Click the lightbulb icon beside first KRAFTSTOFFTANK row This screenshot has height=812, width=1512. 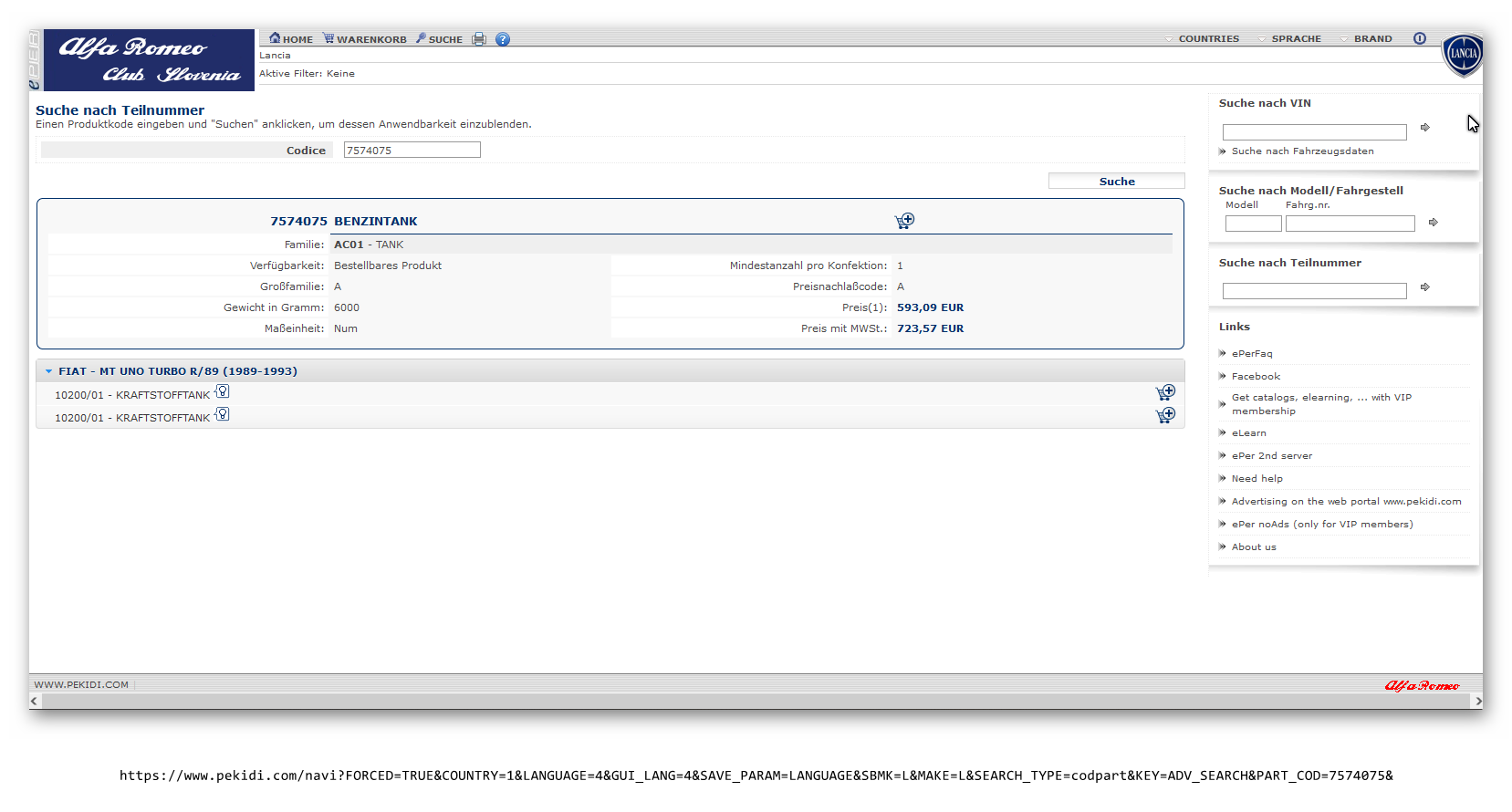click(x=222, y=392)
